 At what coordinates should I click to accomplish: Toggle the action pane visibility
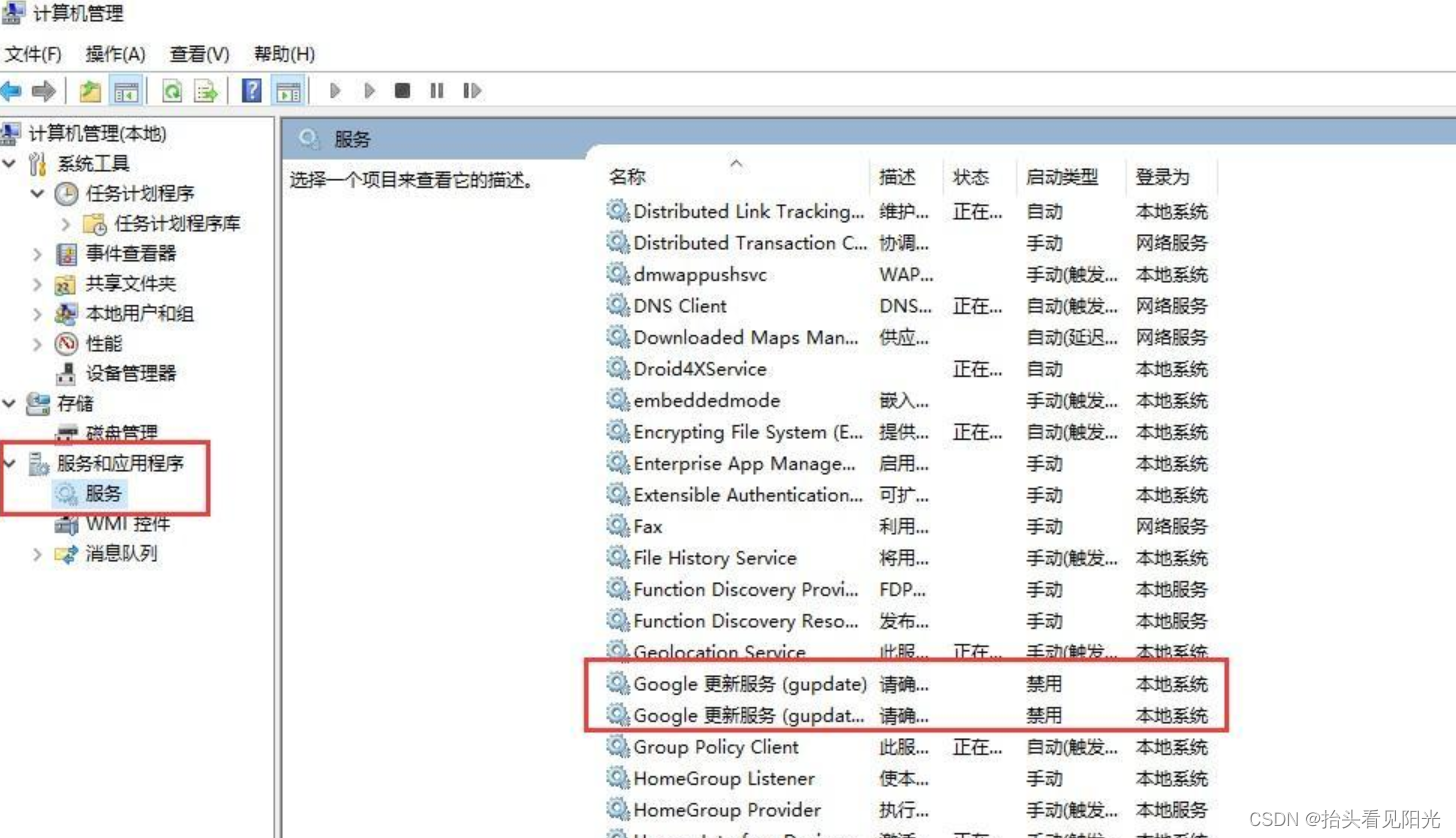[x=288, y=91]
